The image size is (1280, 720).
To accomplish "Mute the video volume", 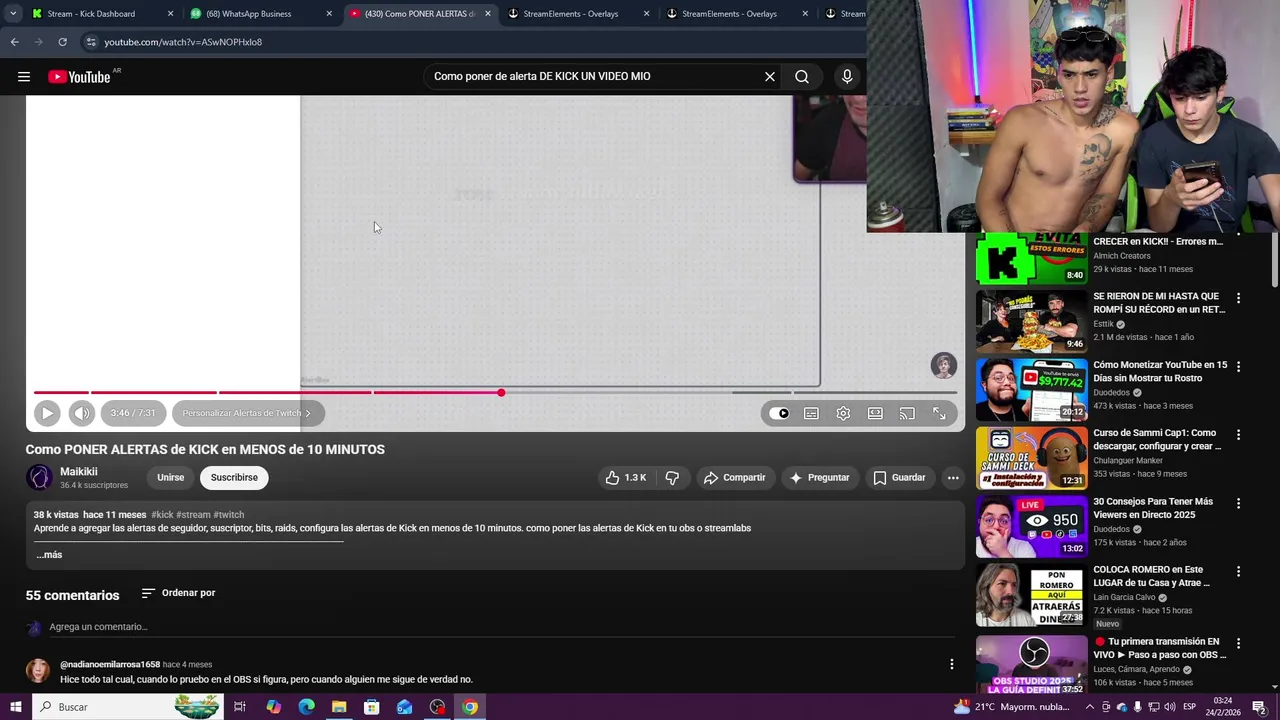I will 82,413.
